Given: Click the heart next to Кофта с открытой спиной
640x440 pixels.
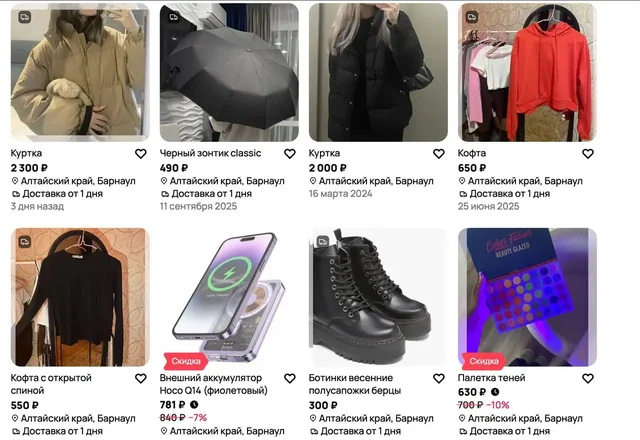Looking at the screenshot, I should point(141,379).
